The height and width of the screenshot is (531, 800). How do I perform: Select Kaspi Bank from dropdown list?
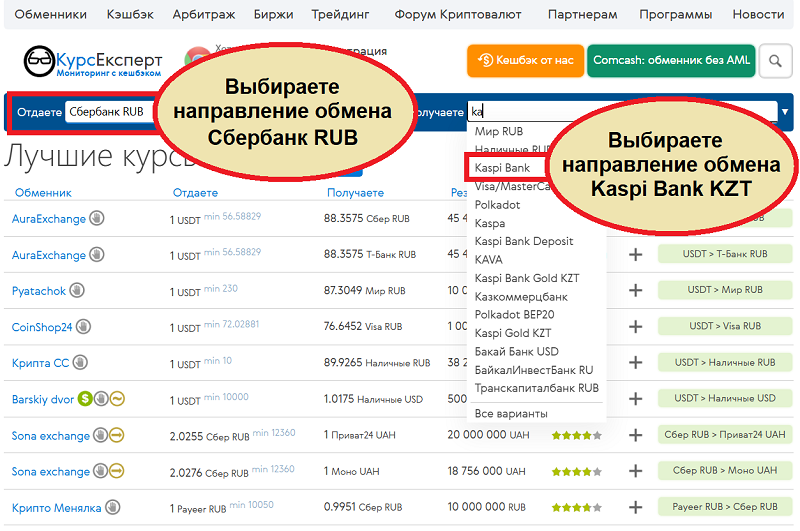(x=502, y=168)
